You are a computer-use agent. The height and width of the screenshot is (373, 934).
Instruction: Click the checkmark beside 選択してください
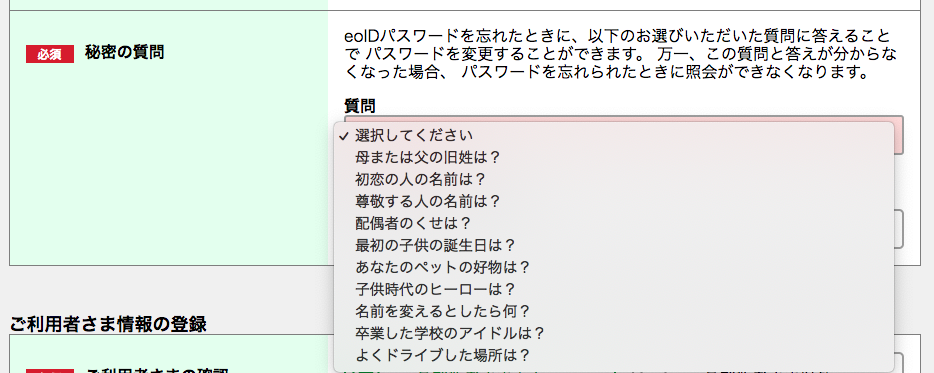pyautogui.click(x=343, y=136)
